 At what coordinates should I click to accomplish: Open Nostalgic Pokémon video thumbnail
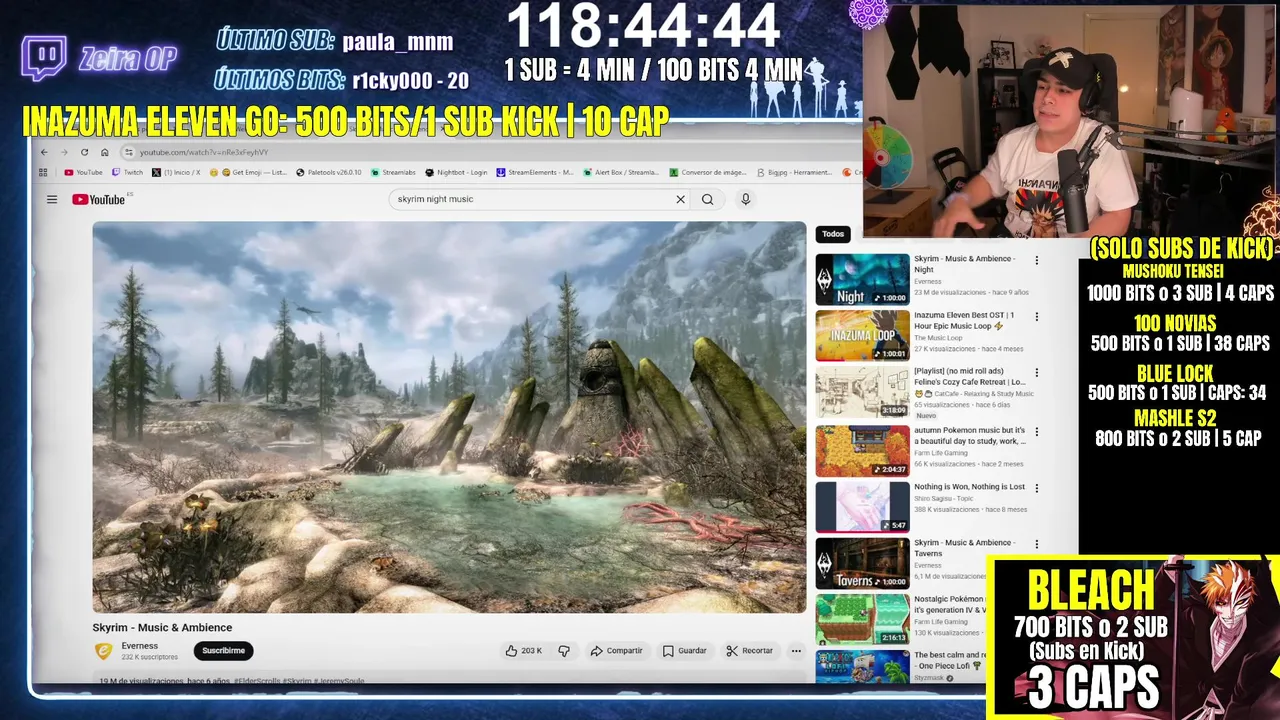[x=862, y=620]
